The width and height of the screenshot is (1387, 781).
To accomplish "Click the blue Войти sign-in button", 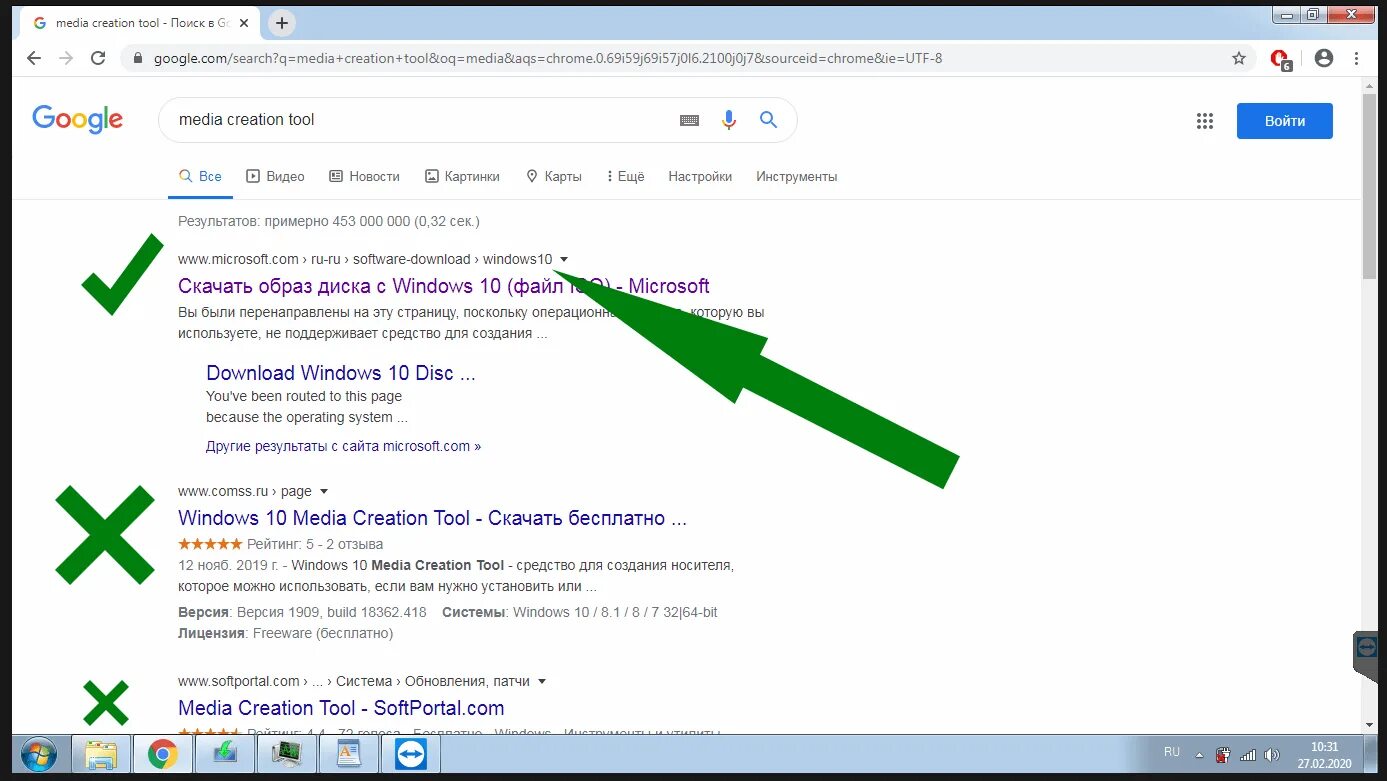I will [1284, 121].
